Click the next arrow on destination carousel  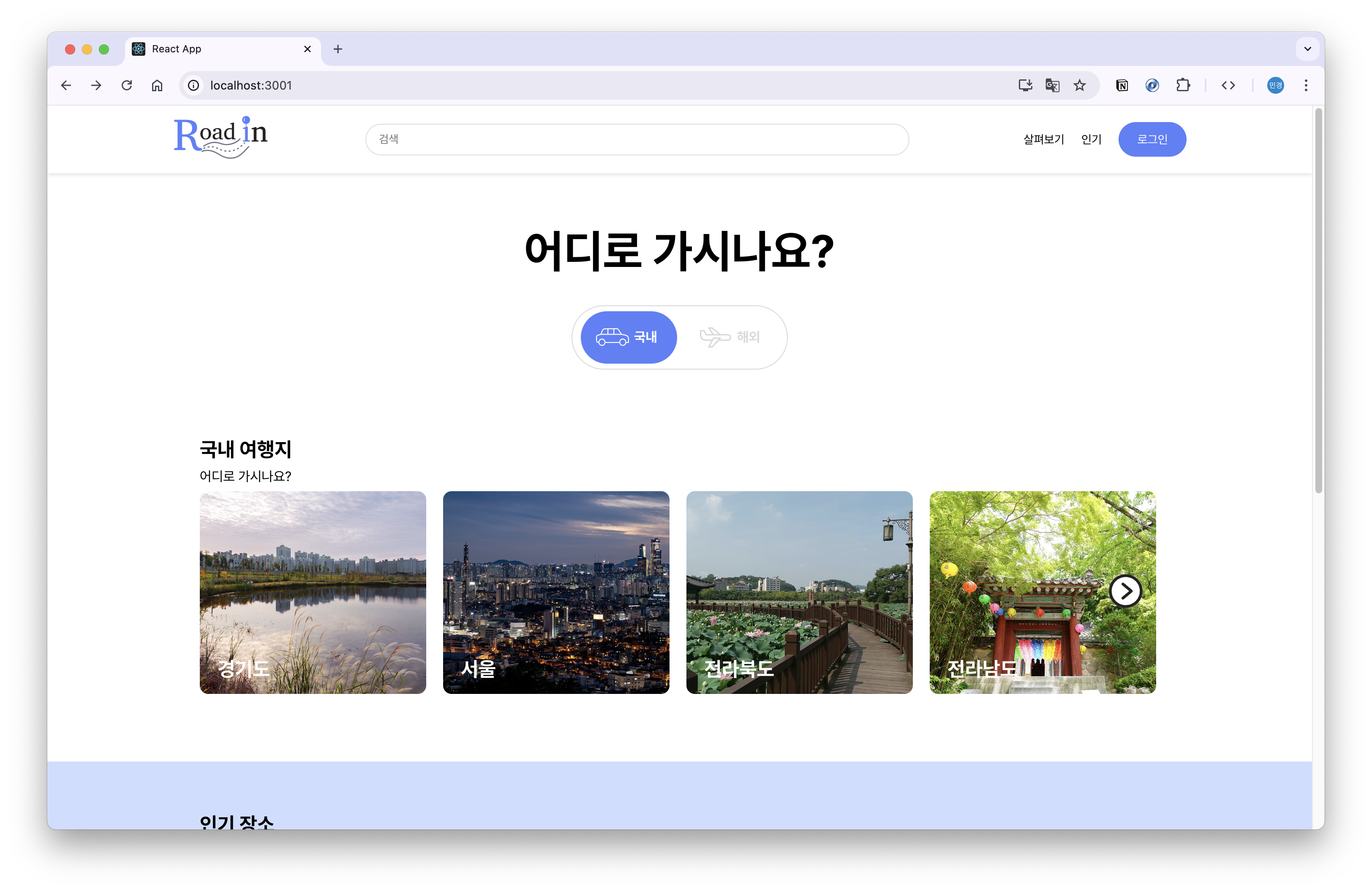(x=1125, y=591)
